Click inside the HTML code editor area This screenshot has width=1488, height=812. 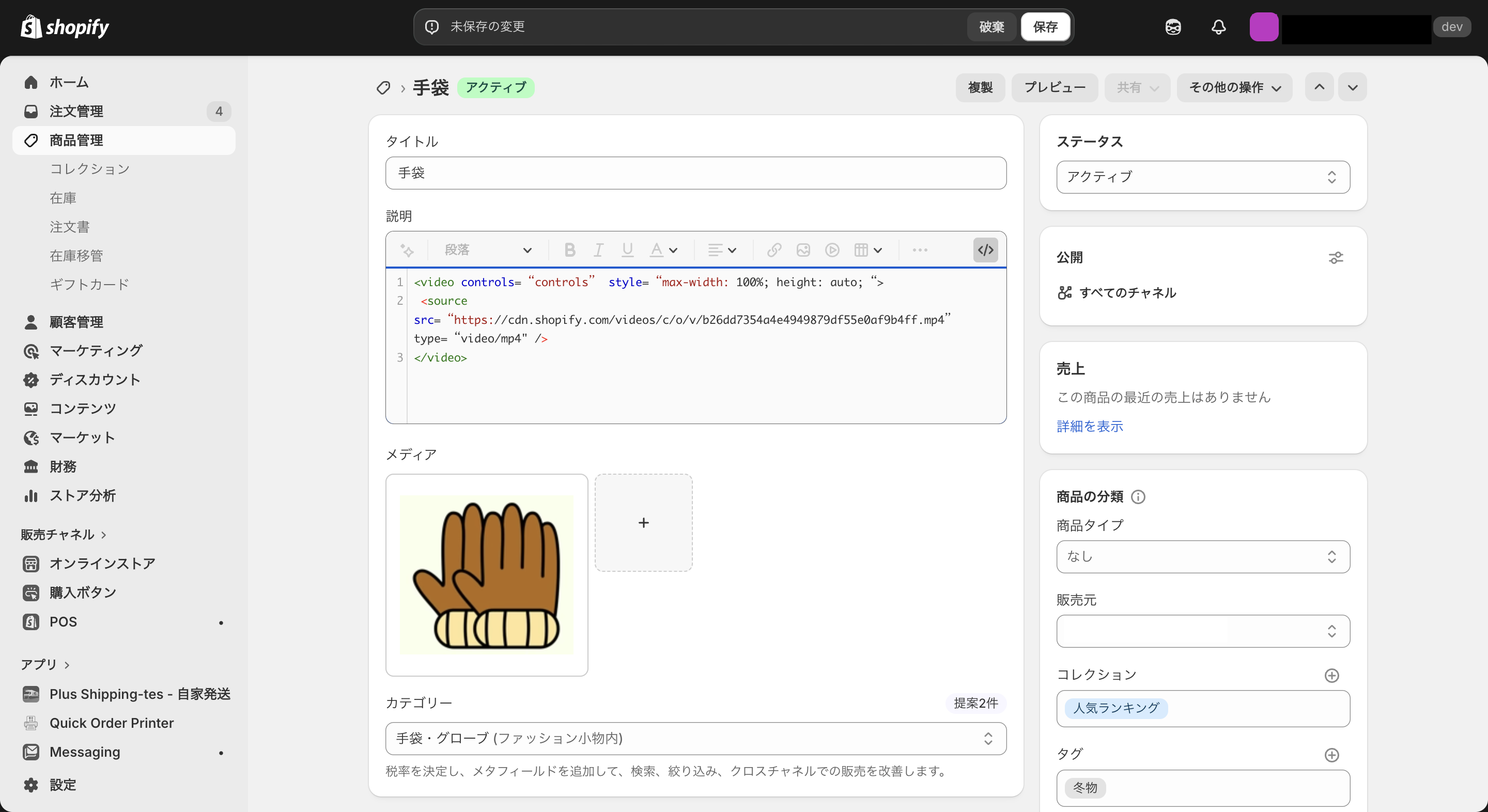(x=695, y=347)
